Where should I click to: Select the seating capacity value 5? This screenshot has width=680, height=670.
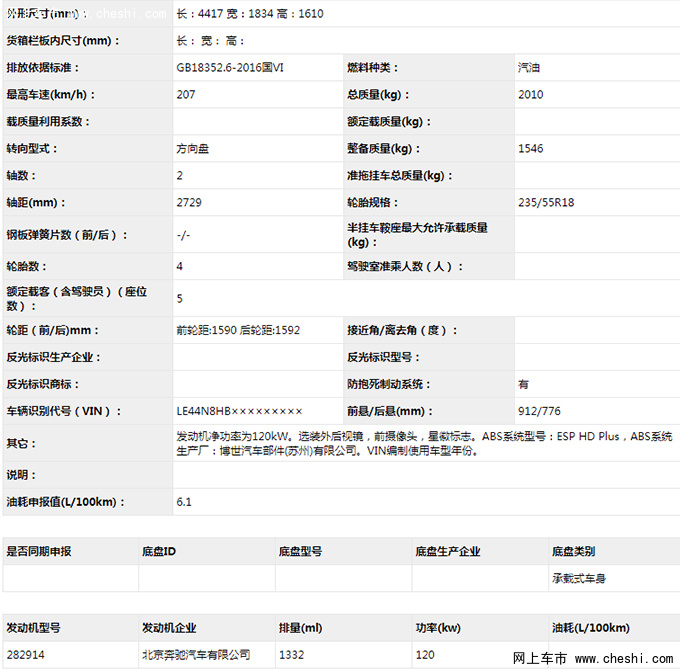[180, 298]
